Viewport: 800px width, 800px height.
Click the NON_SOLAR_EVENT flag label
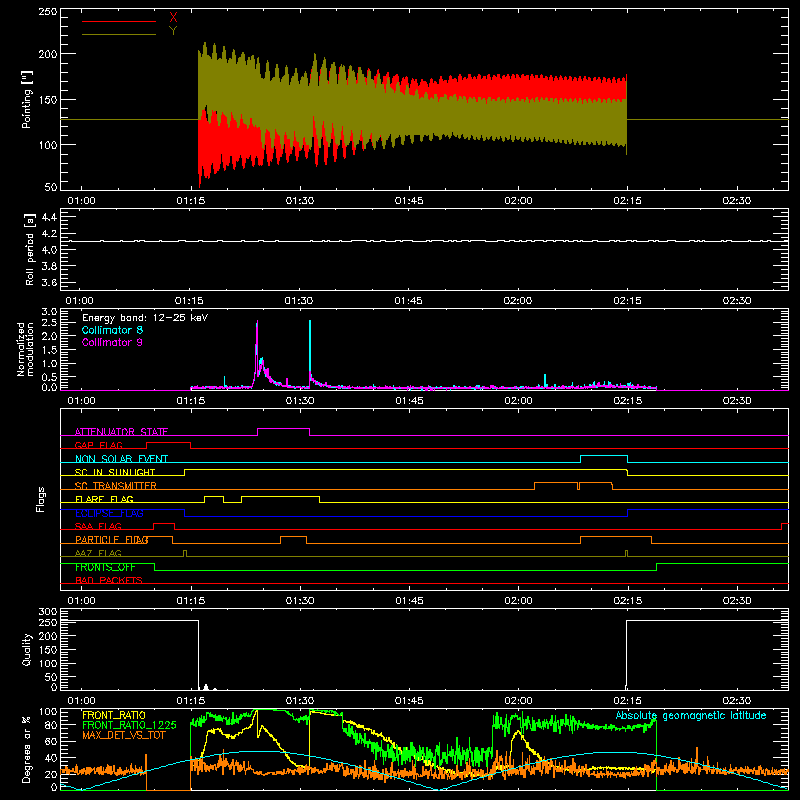click(121, 459)
